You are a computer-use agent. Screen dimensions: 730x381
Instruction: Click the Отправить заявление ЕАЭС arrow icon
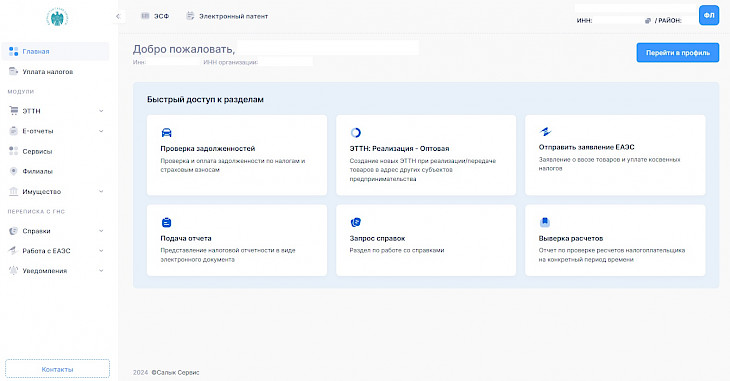click(x=545, y=132)
